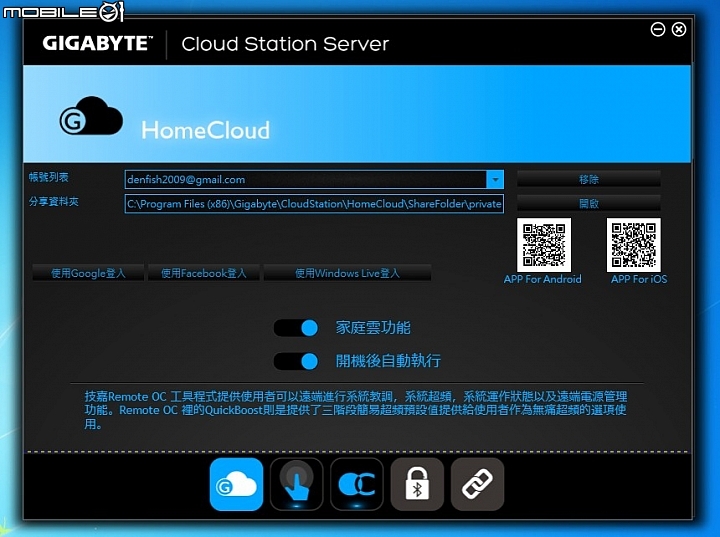
Task: Minimize the Cloud Station Server window
Action: [x=658, y=29]
